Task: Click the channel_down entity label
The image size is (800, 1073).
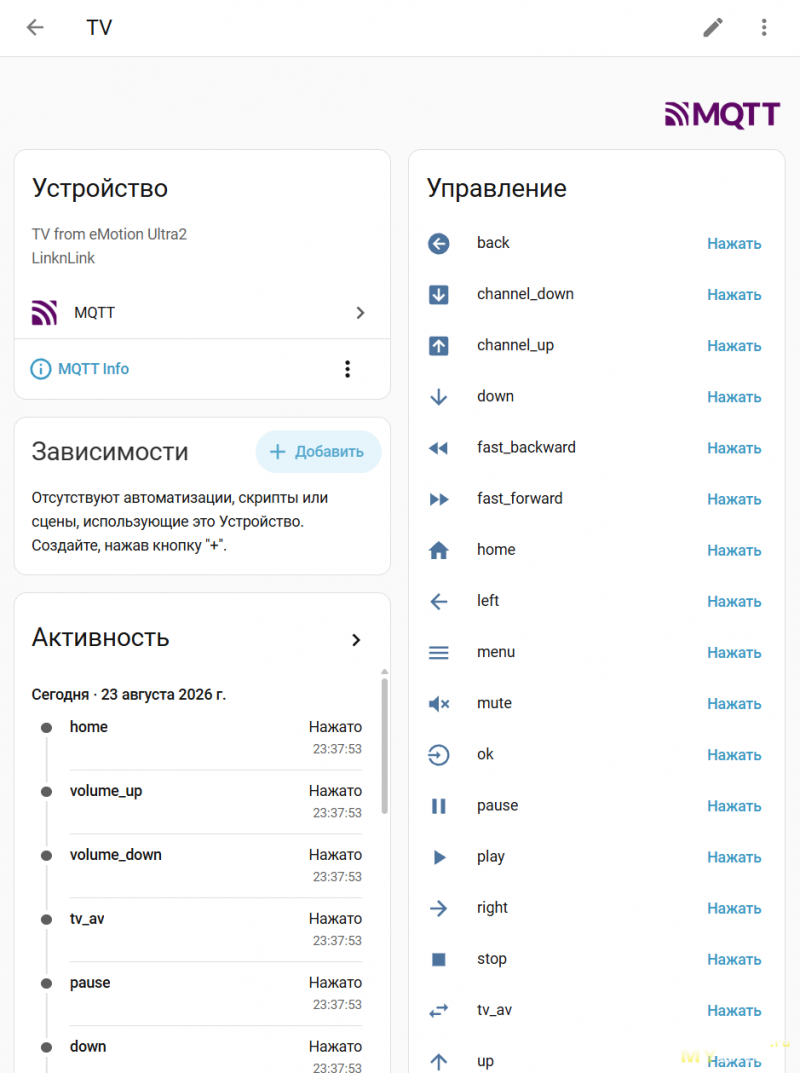Action: 525,294
